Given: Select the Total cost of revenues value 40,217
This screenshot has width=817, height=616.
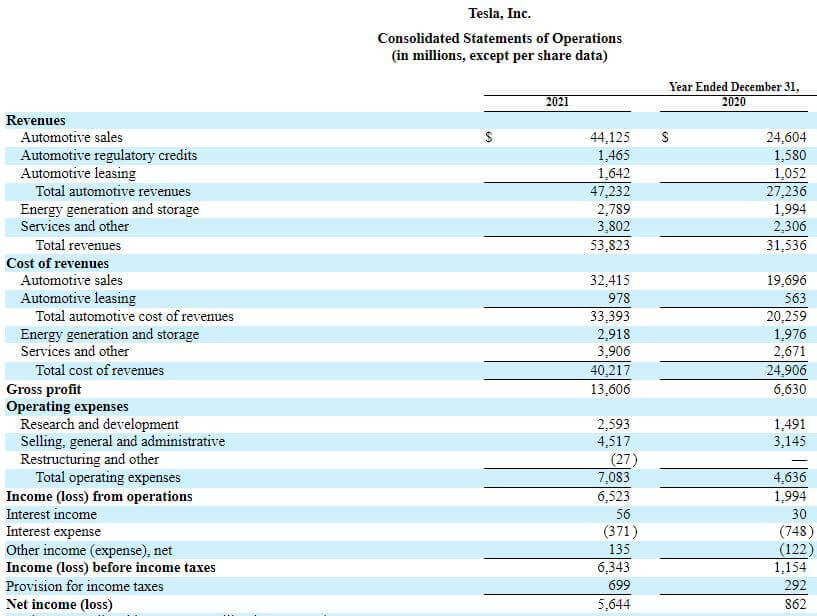Looking at the screenshot, I should [611, 370].
